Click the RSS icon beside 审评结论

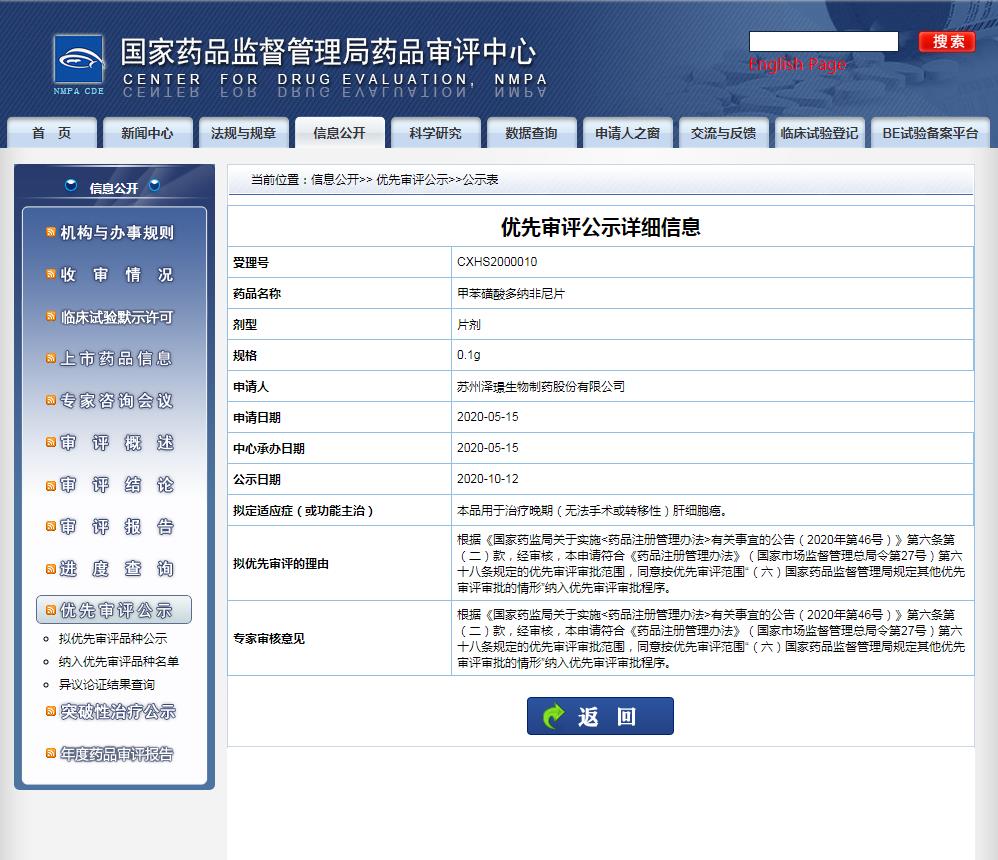point(51,485)
